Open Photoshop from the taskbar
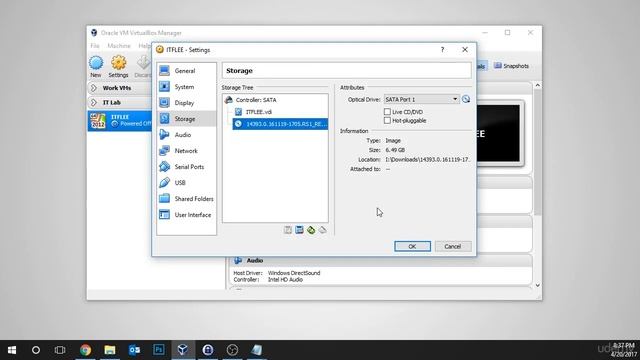 coord(159,350)
